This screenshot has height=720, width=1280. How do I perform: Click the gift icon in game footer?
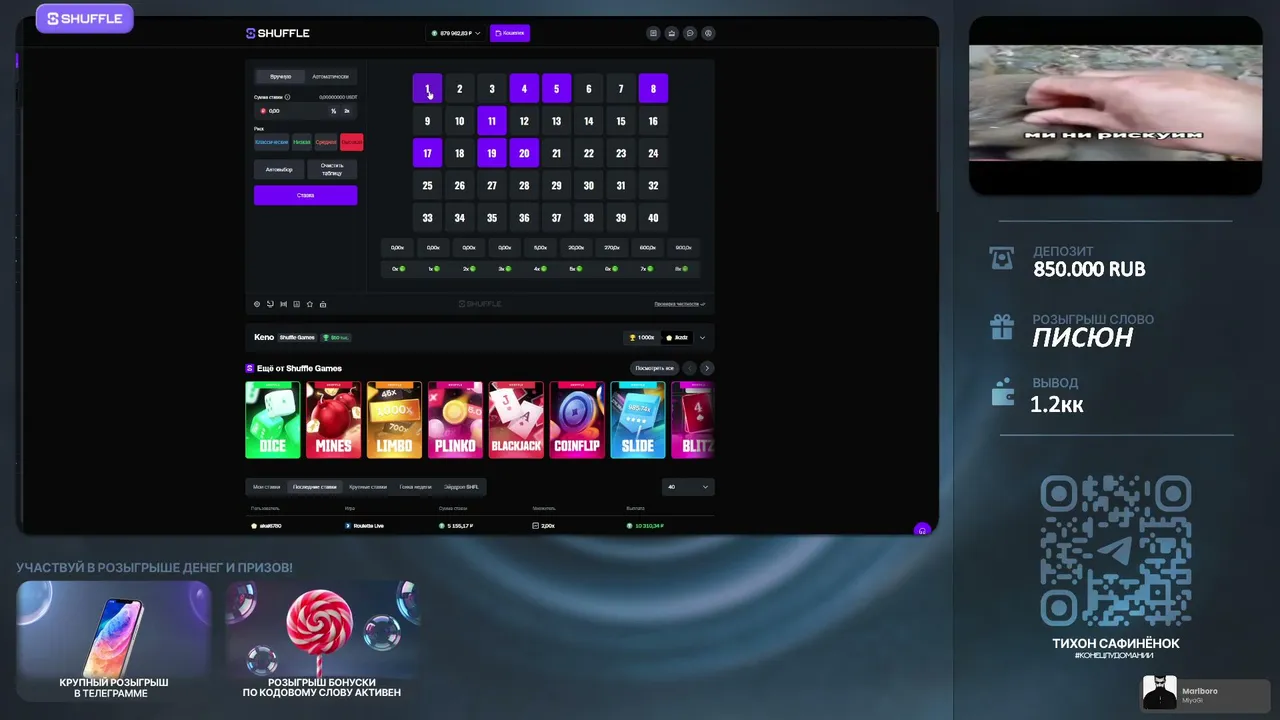click(323, 304)
